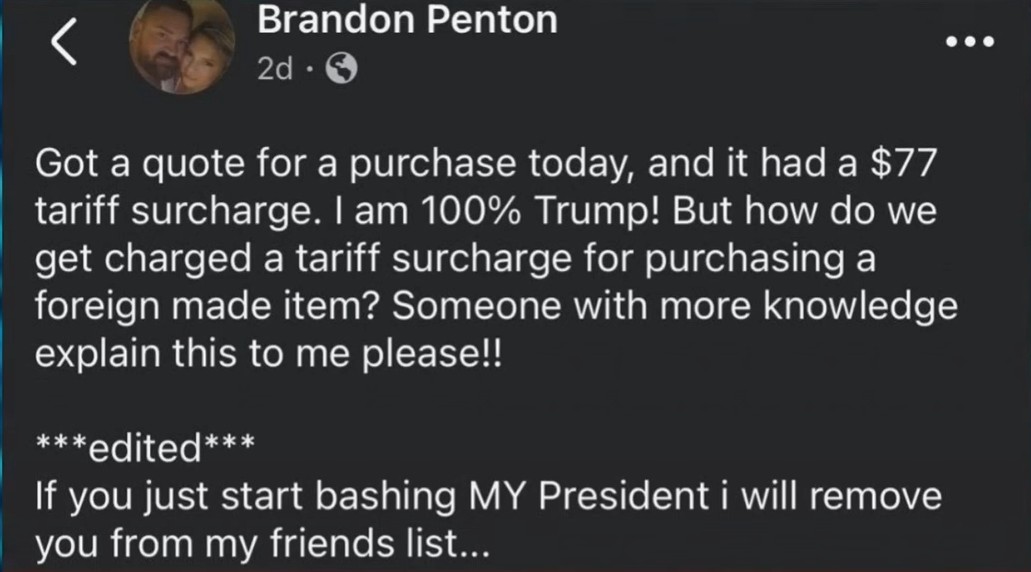Click "get charged a tariff" line start
Screen dimensions: 1031x572
click(209, 260)
